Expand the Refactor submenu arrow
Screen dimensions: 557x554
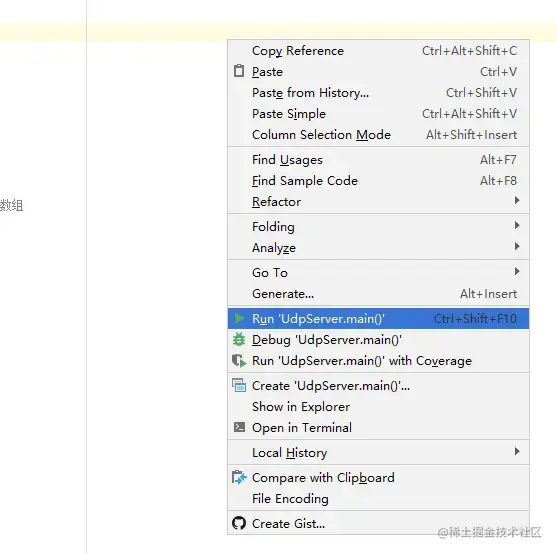click(x=517, y=200)
